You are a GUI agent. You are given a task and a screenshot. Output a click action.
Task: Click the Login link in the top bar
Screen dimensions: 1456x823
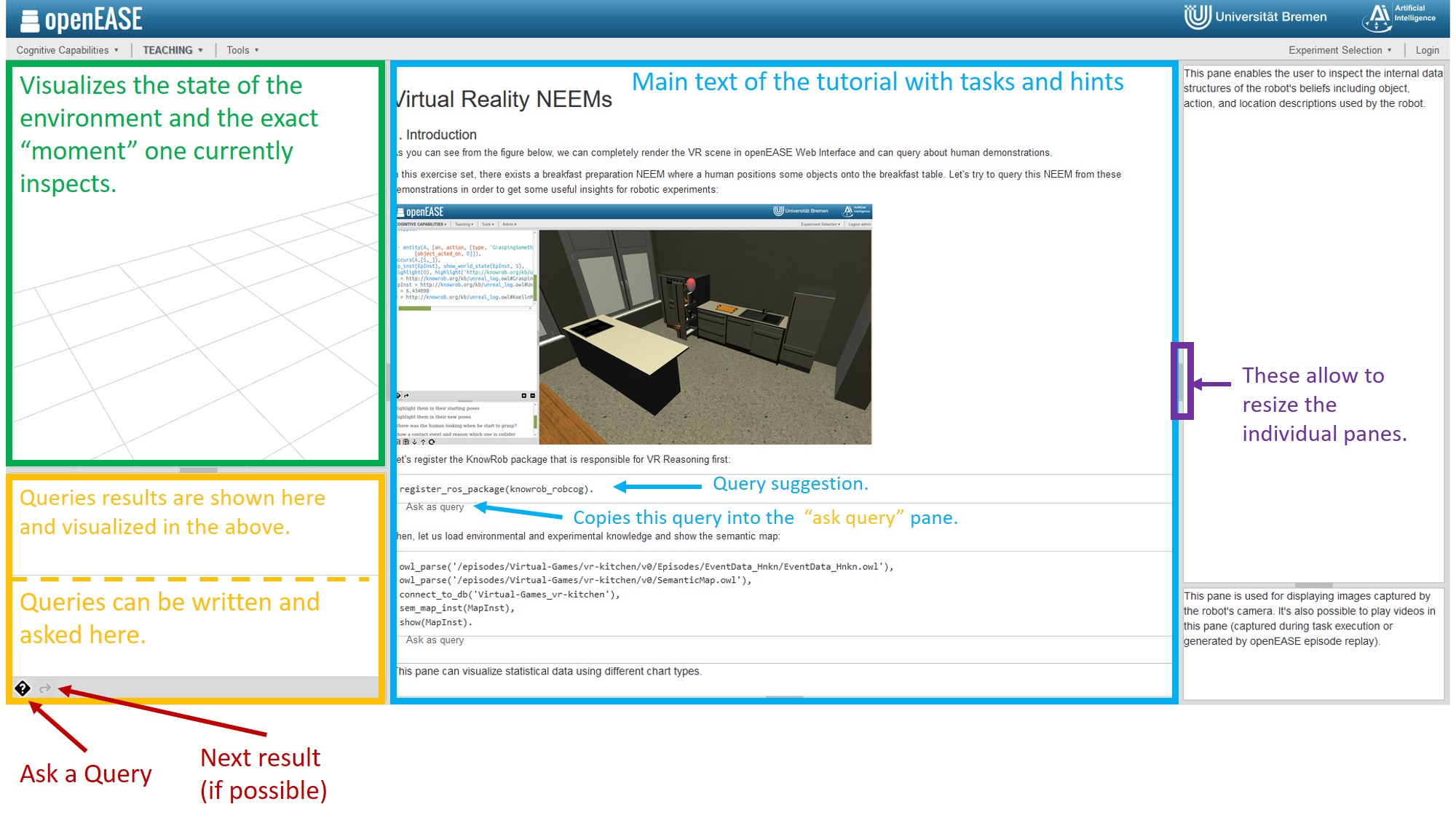click(x=1427, y=50)
